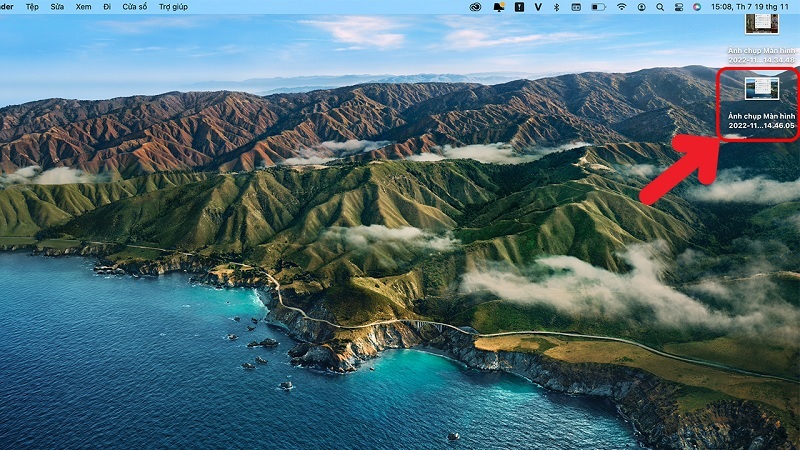Screen dimensions: 800x450
Task: Open the Xem menu
Action: tap(83, 6)
